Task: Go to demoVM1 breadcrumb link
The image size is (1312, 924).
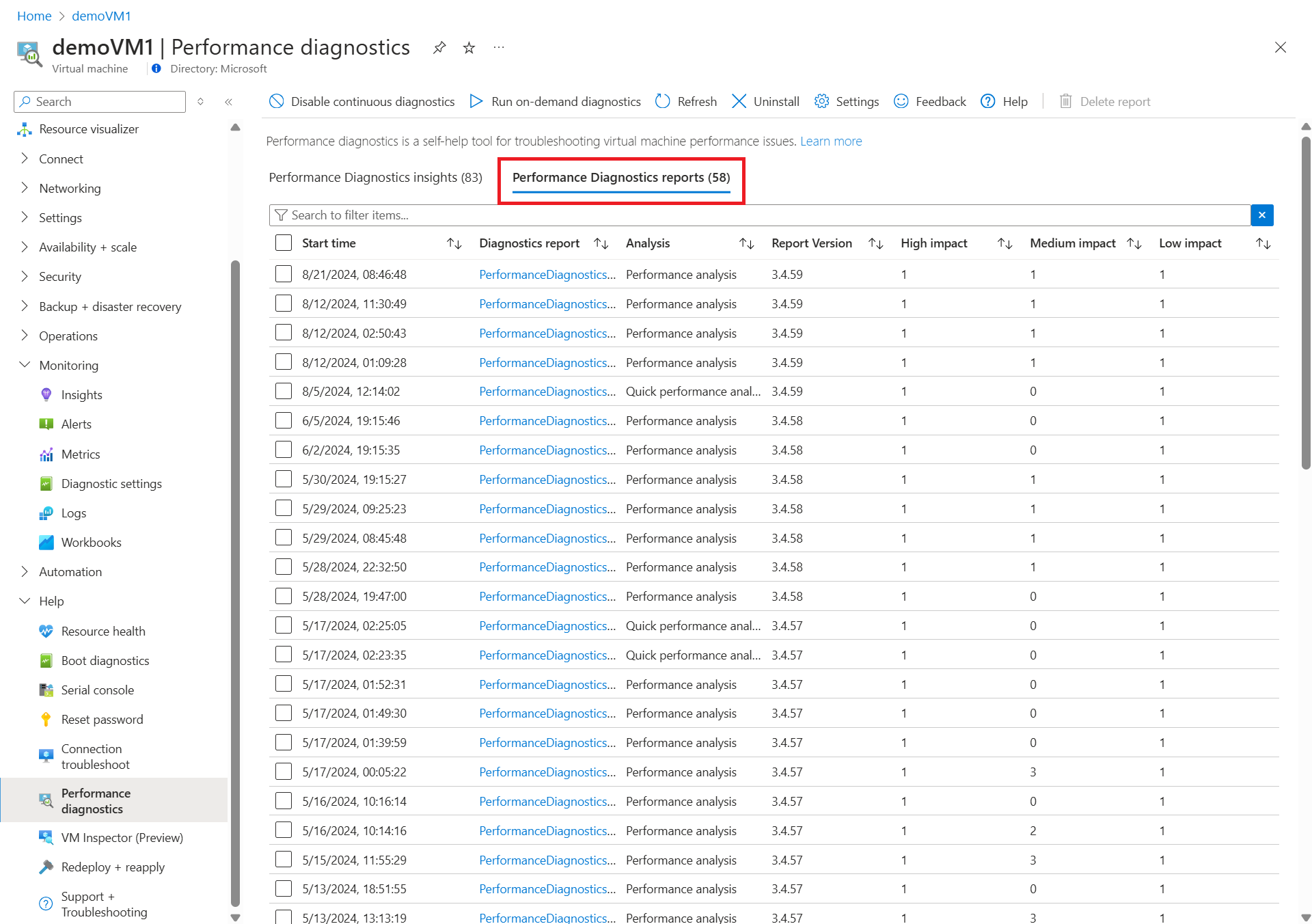Action: pos(101,16)
